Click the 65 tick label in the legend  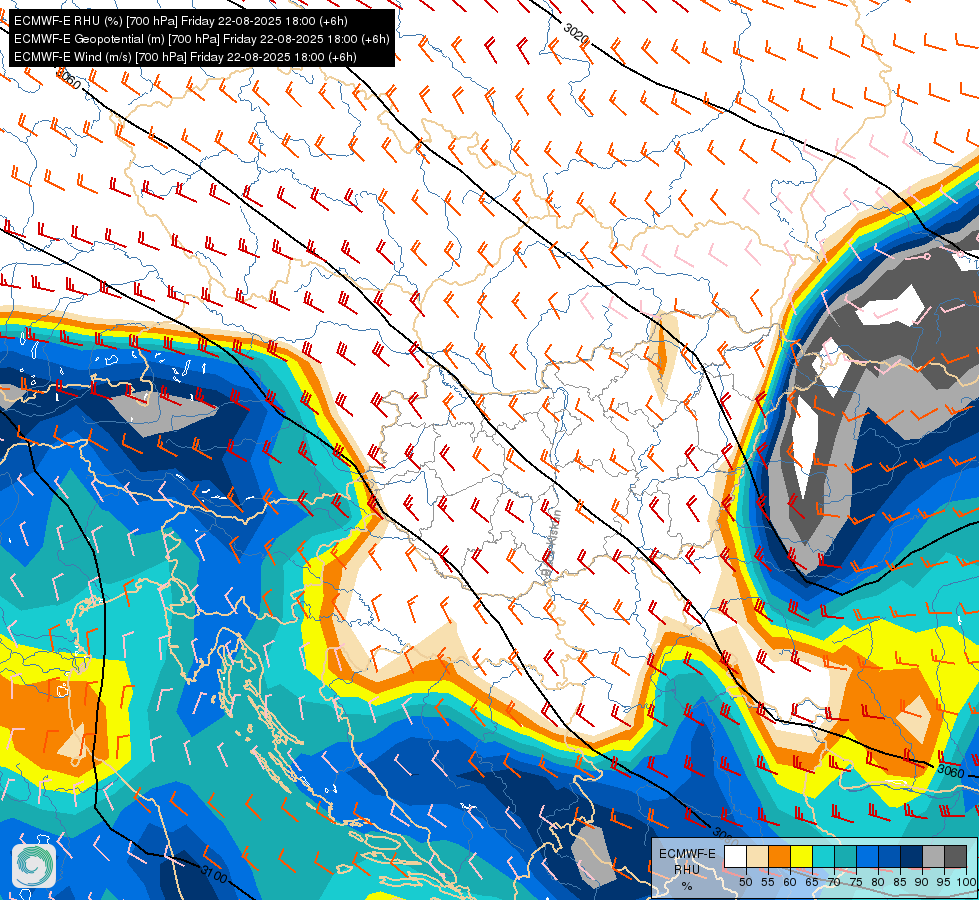coord(812,882)
